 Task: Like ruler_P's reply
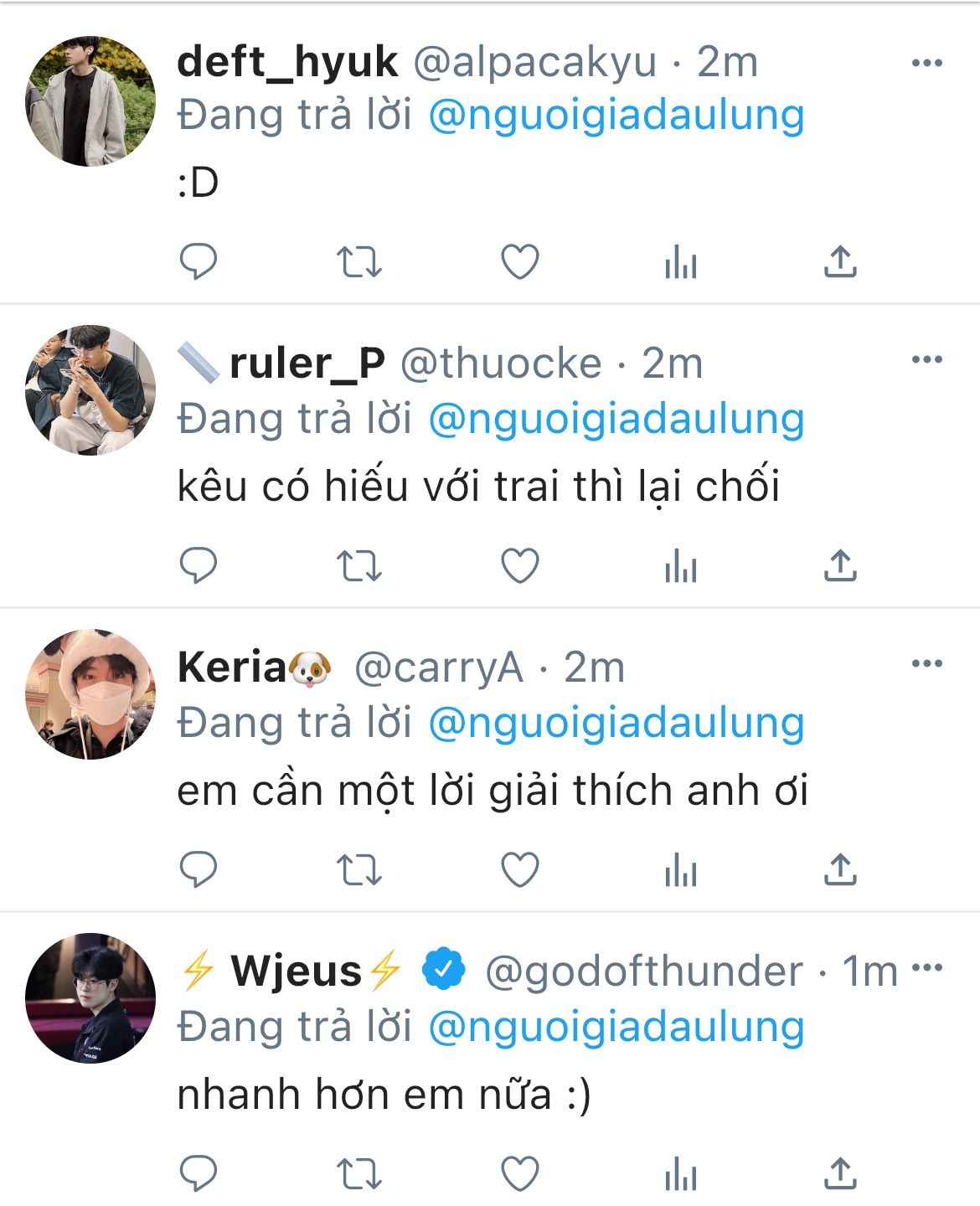tap(519, 566)
